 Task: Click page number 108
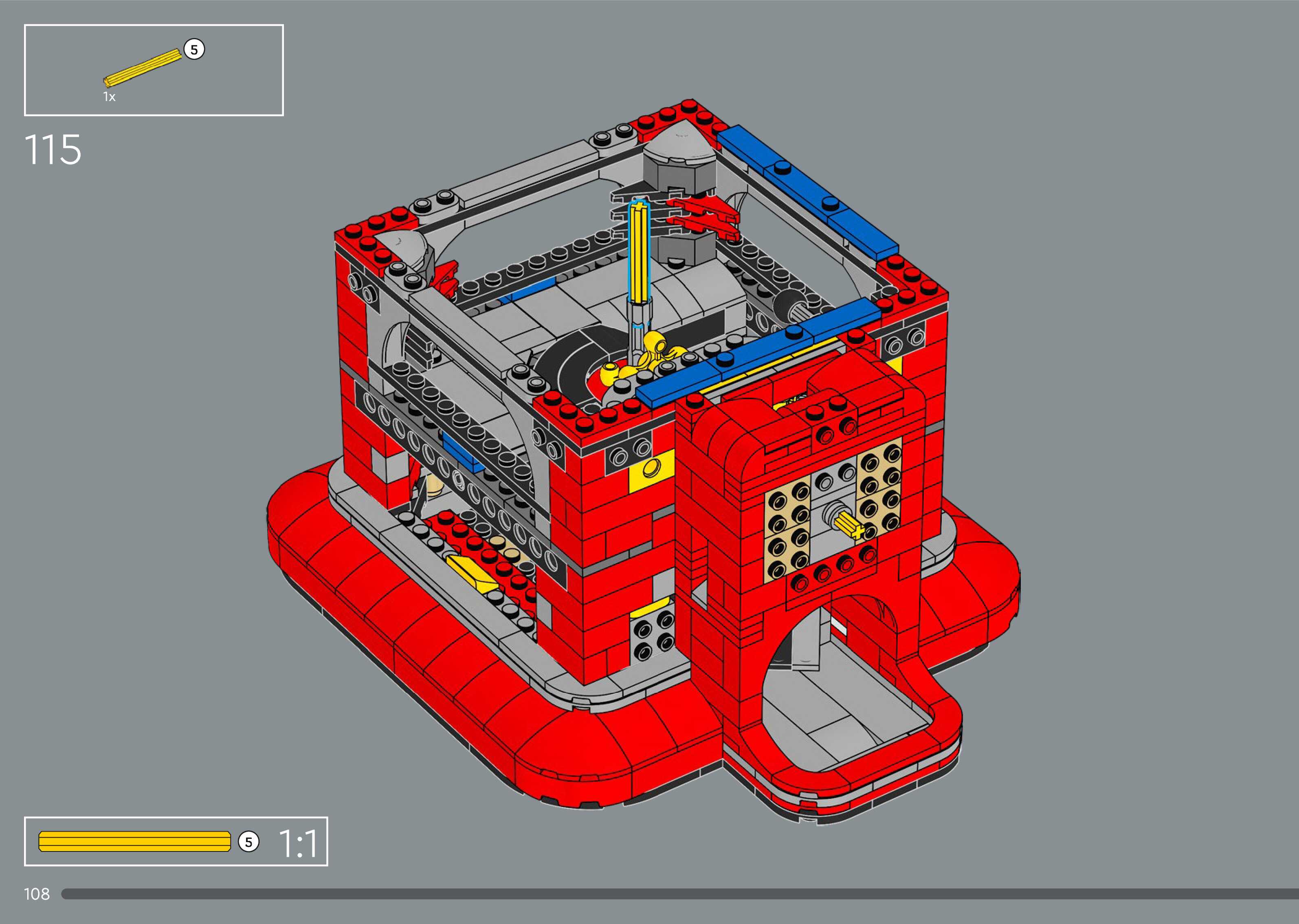[x=36, y=894]
